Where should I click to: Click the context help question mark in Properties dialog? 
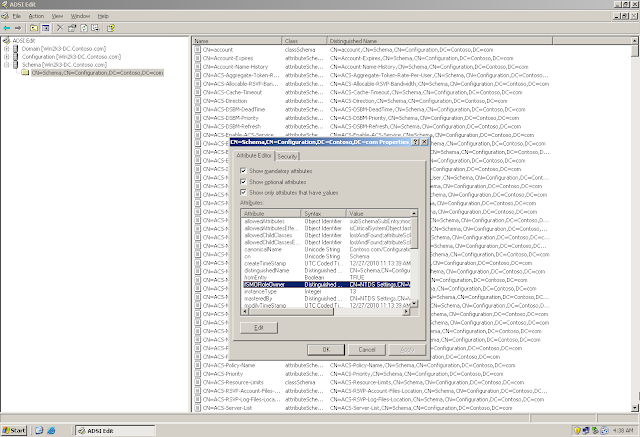(x=415, y=142)
